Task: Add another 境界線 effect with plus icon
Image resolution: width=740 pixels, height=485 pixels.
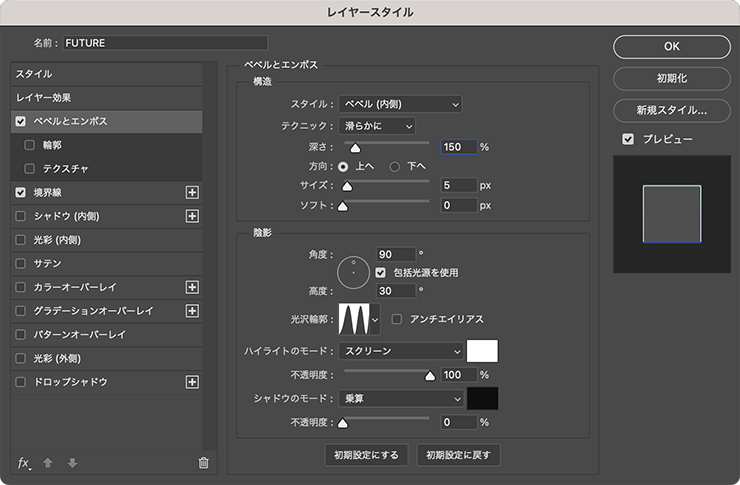Action: [193, 192]
